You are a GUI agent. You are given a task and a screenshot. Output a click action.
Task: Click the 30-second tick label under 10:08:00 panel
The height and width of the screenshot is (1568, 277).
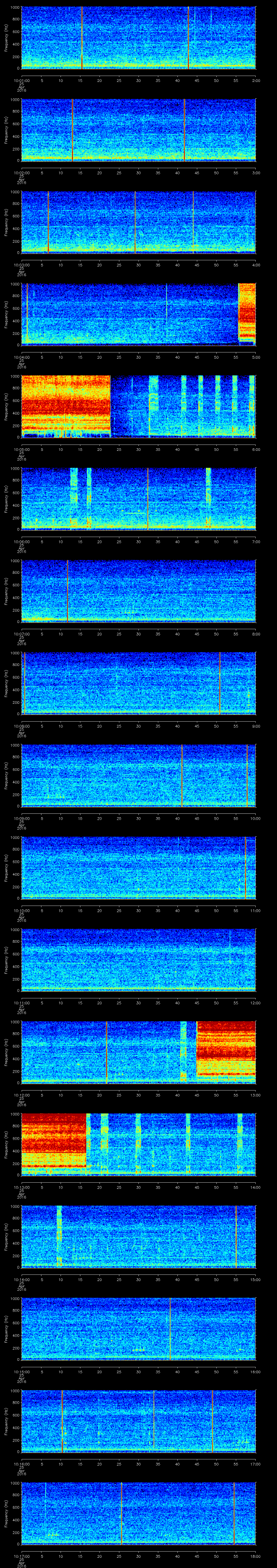click(x=138, y=726)
